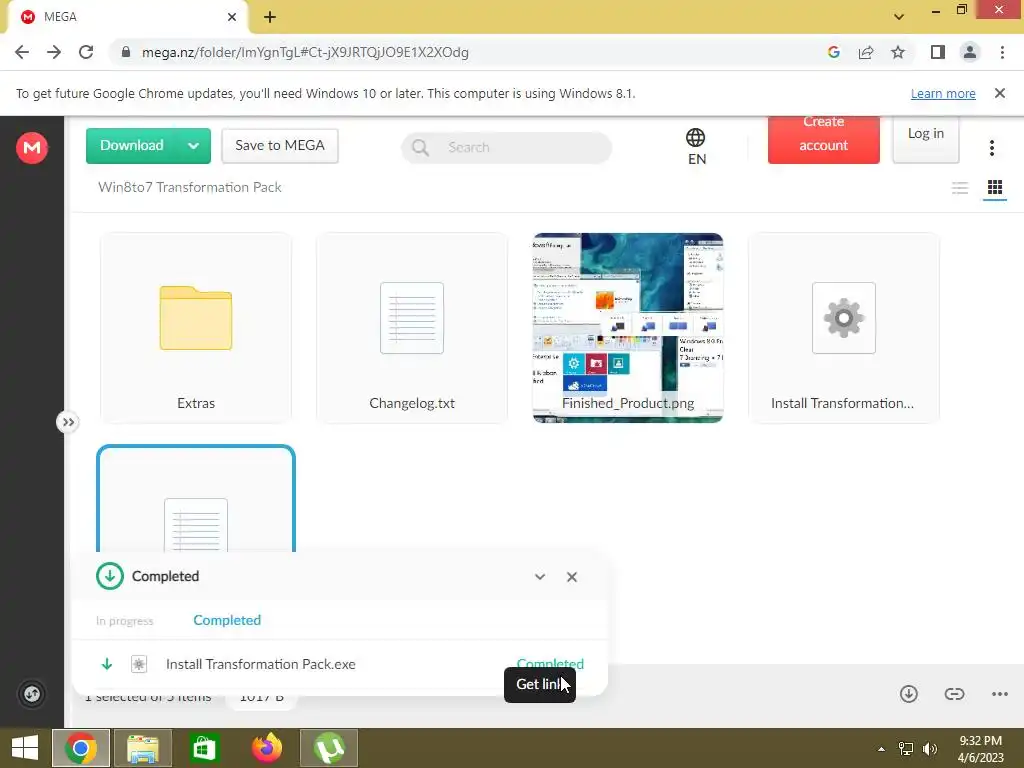The width and height of the screenshot is (1024, 768).
Task: Click the MEGA logo in the sidebar
Action: tap(31, 148)
